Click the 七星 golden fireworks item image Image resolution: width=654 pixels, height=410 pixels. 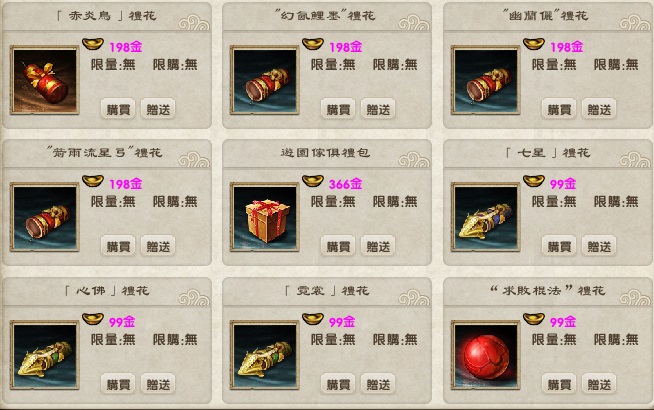pos(485,217)
